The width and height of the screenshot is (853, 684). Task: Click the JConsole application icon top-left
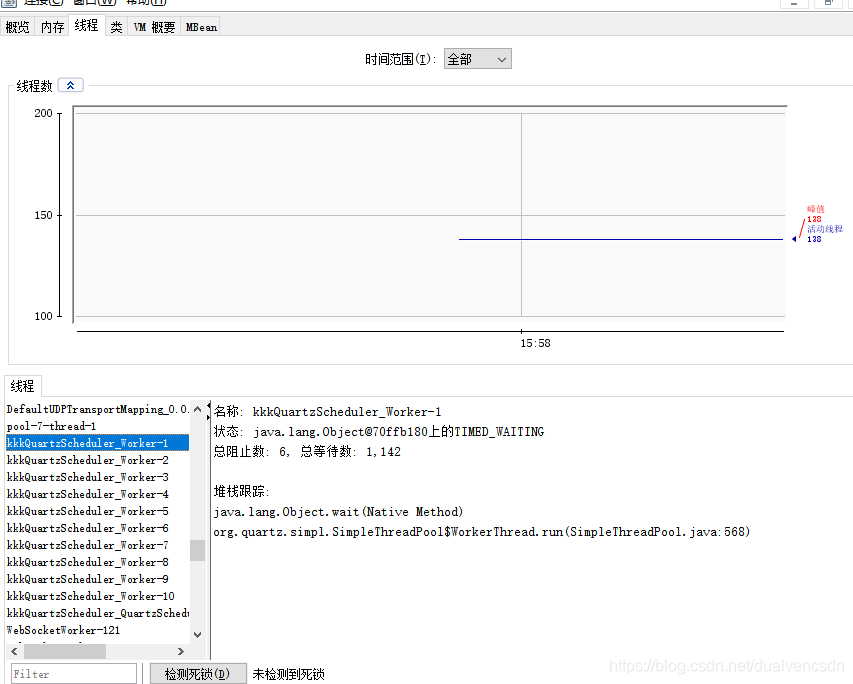pyautogui.click(x=8, y=3)
